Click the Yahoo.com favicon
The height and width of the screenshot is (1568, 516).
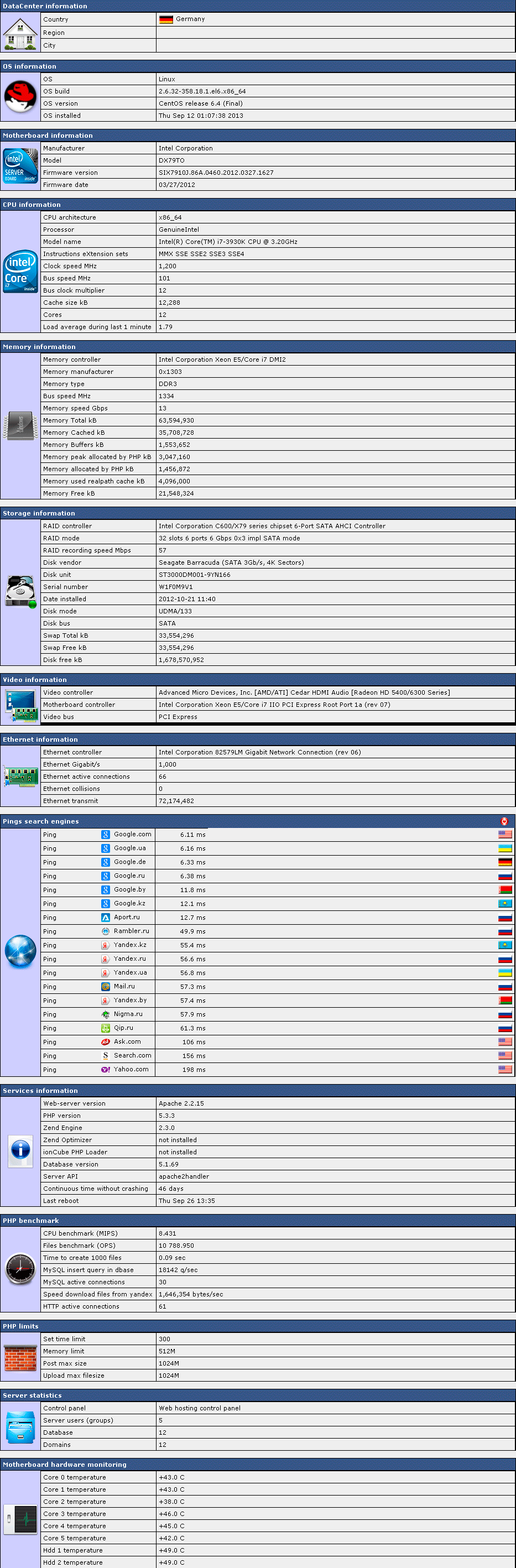(105, 1070)
